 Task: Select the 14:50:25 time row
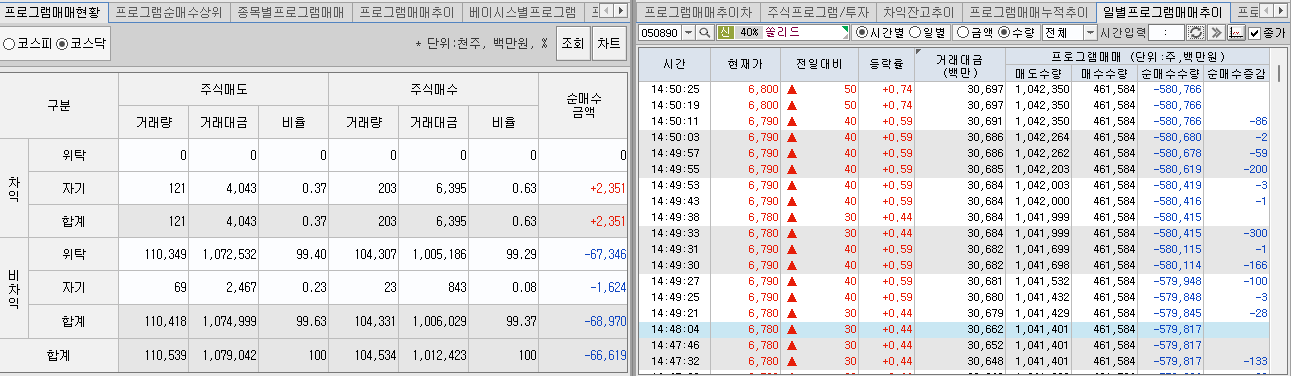955,89
